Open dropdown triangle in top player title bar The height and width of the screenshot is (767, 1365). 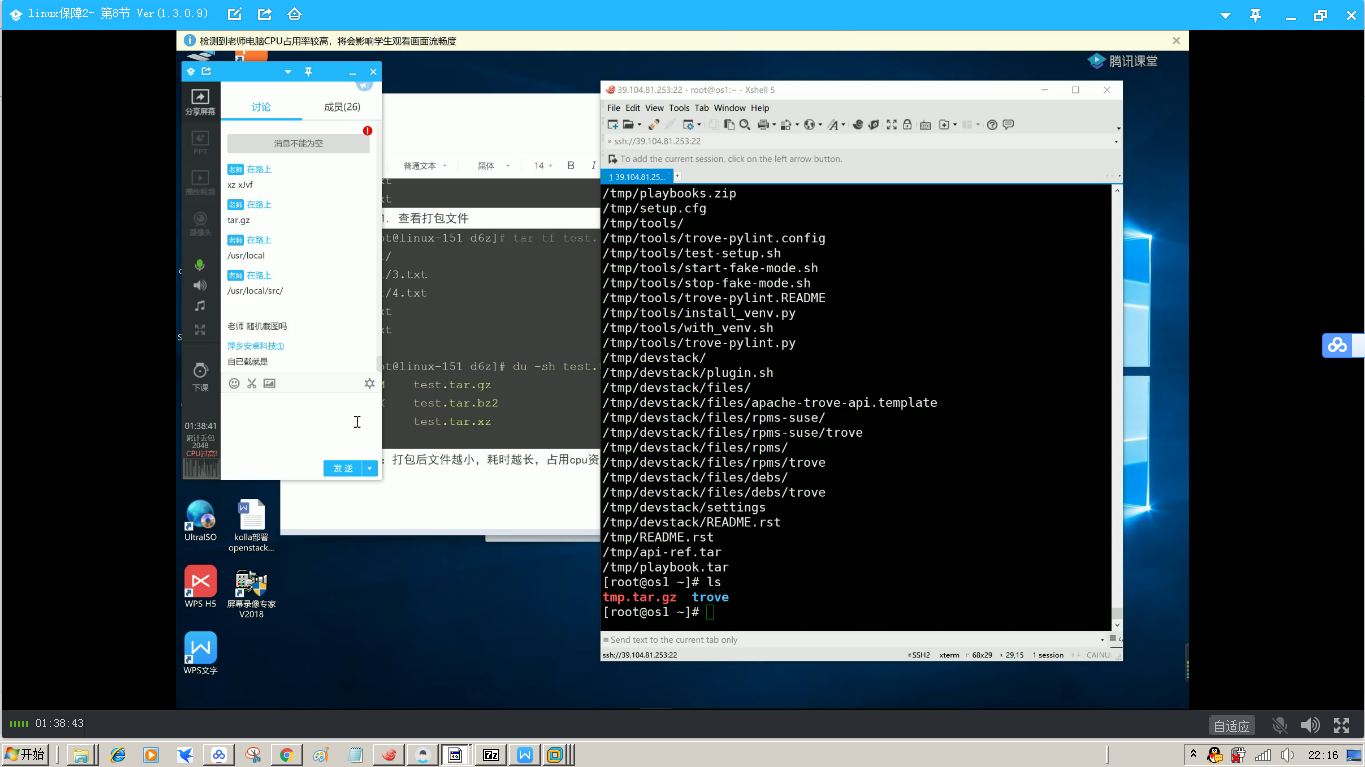1226,15
